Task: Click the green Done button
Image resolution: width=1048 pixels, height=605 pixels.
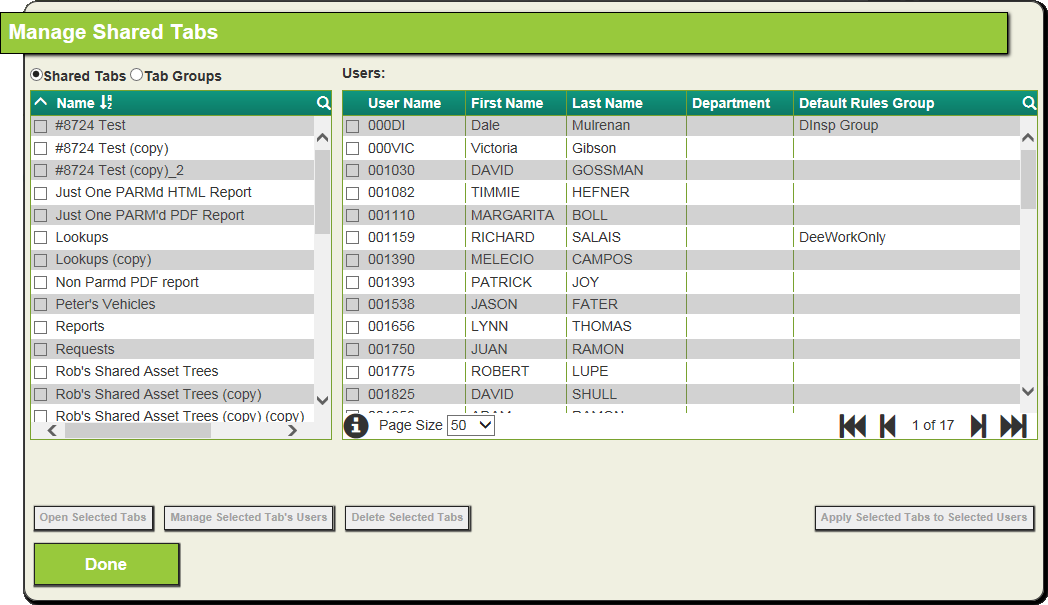Action: (x=106, y=564)
